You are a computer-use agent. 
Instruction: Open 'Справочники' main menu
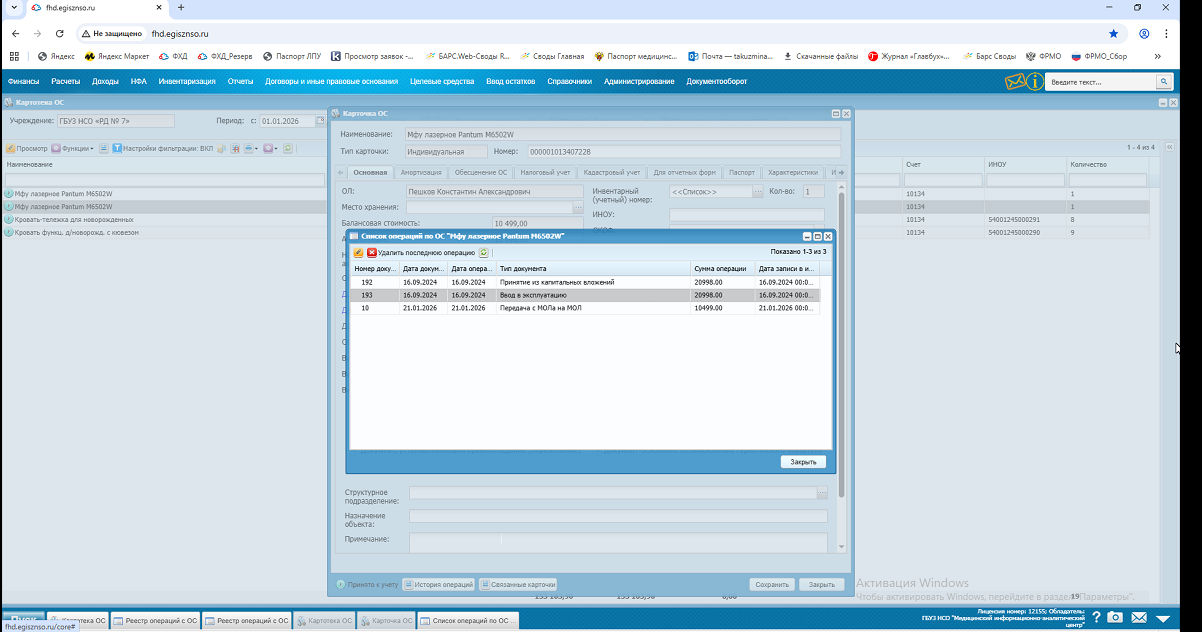pos(570,81)
